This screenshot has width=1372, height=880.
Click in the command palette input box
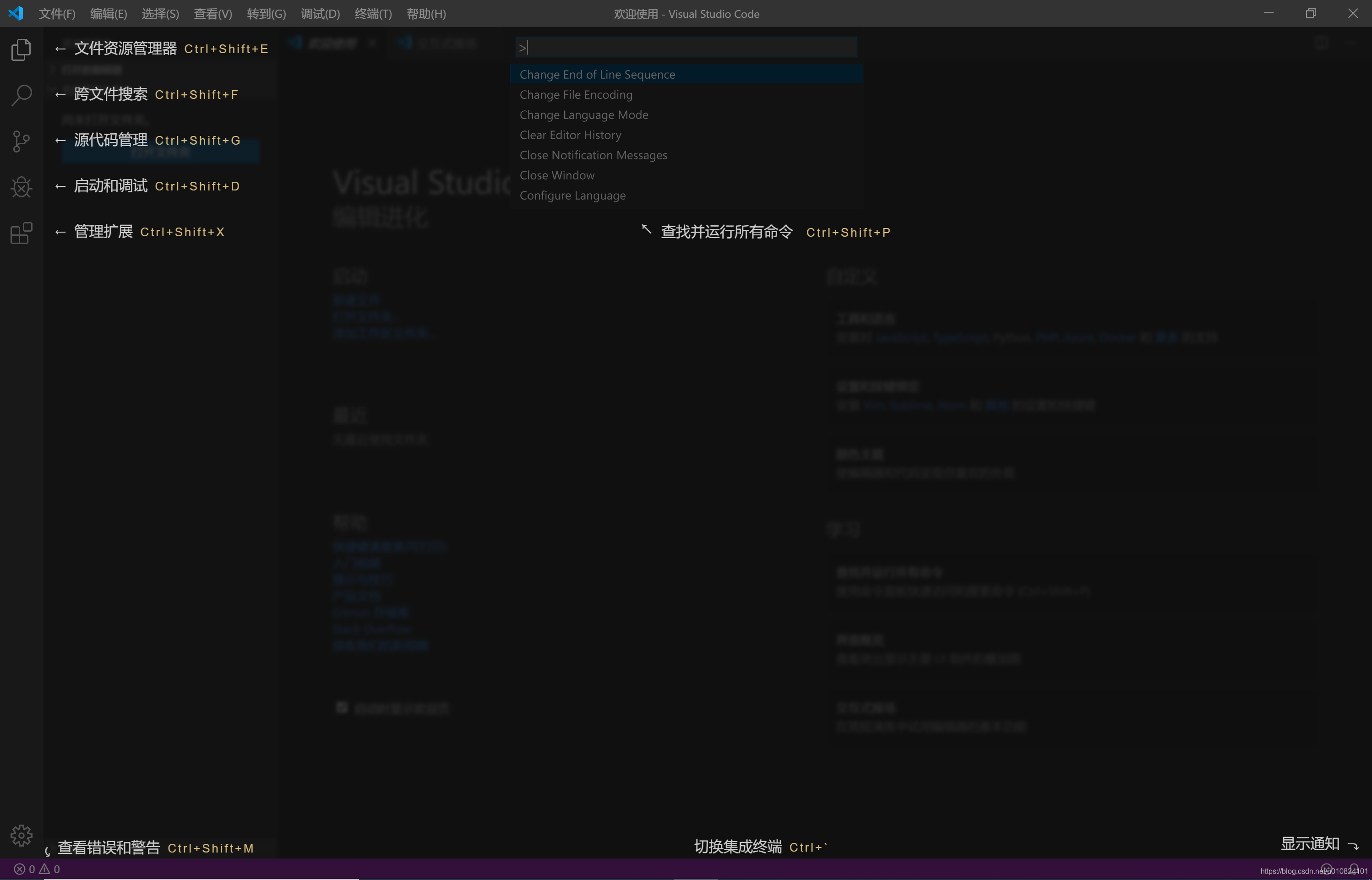pyautogui.click(x=686, y=48)
